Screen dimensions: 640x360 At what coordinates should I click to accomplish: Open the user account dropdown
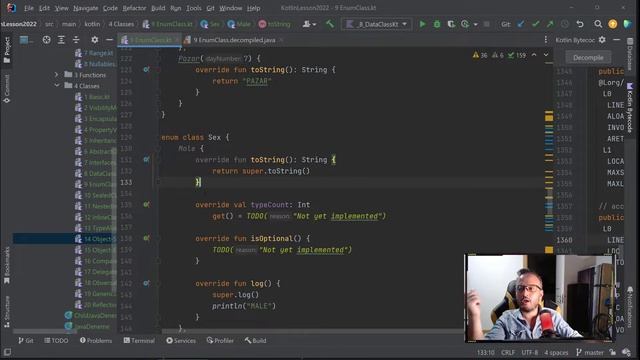pyautogui.click(x=309, y=24)
